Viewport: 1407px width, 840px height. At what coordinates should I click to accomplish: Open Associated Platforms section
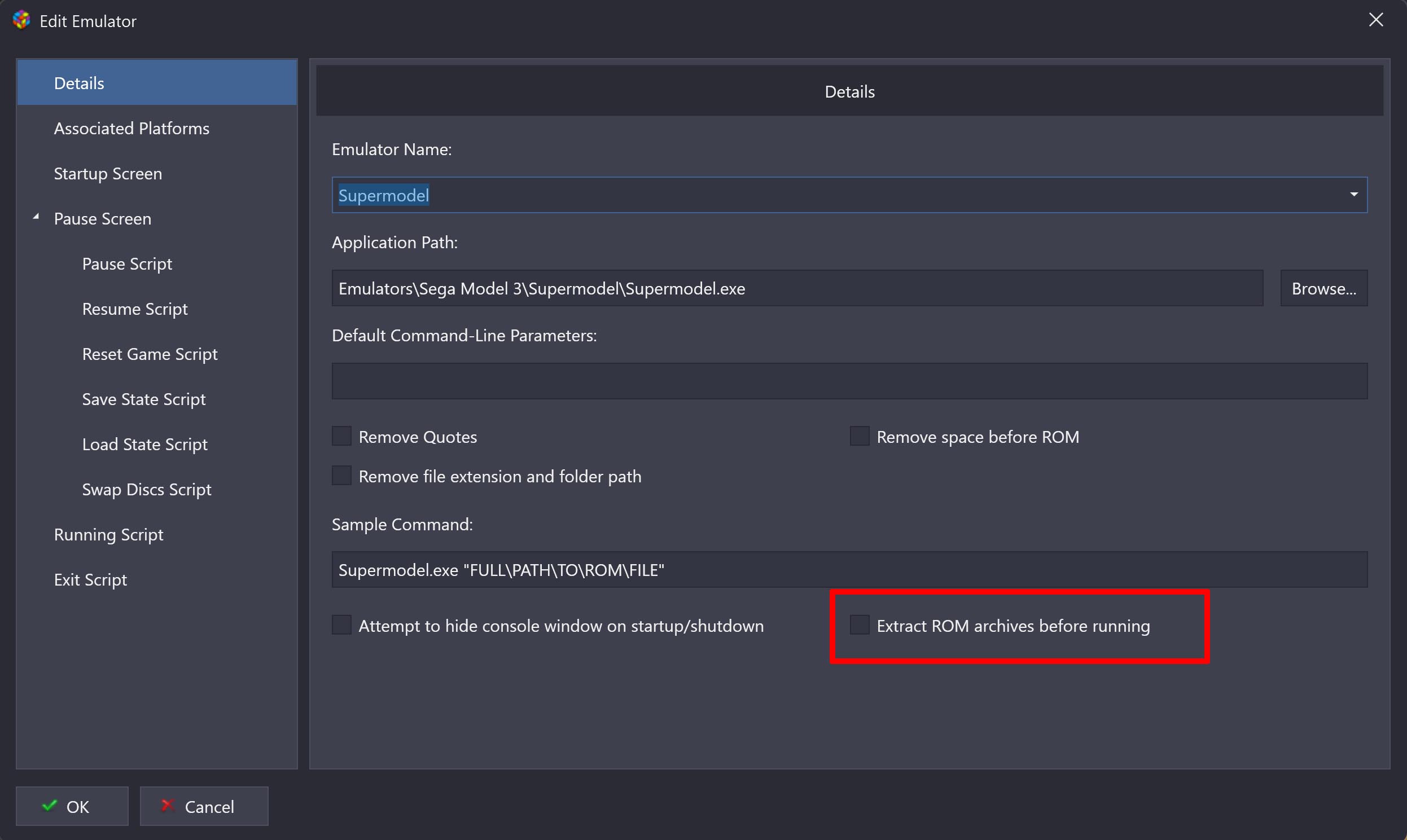point(157,128)
